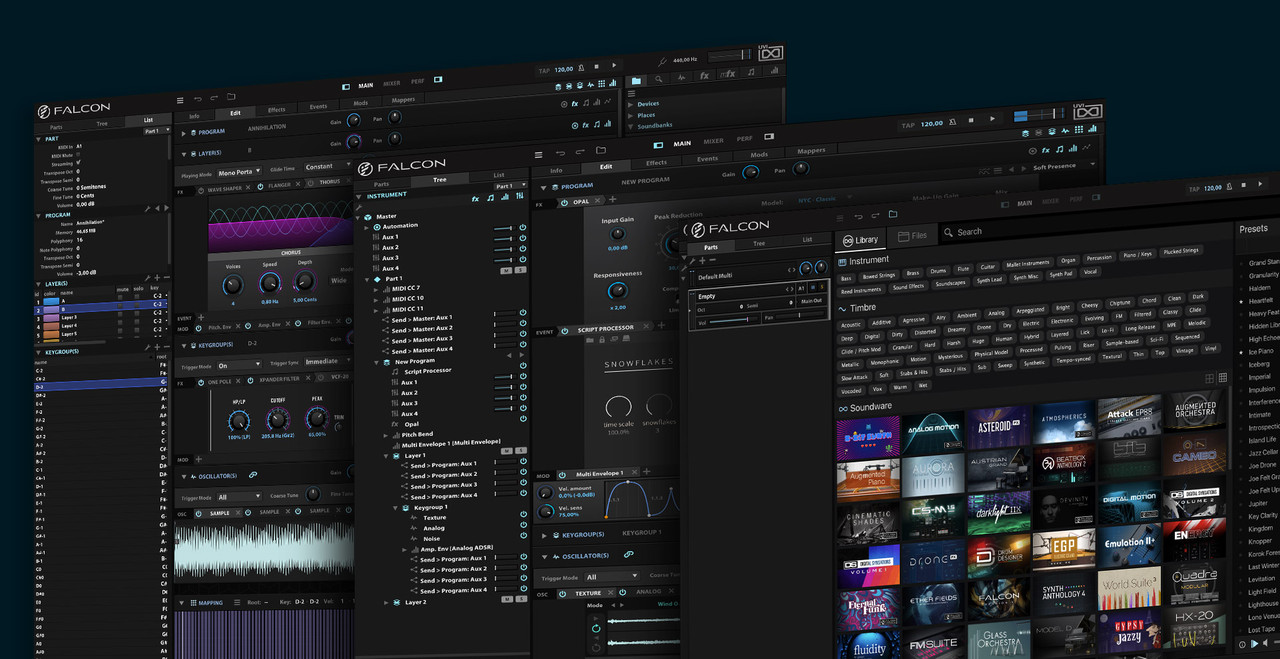Open Effects tab in back window

(x=276, y=110)
